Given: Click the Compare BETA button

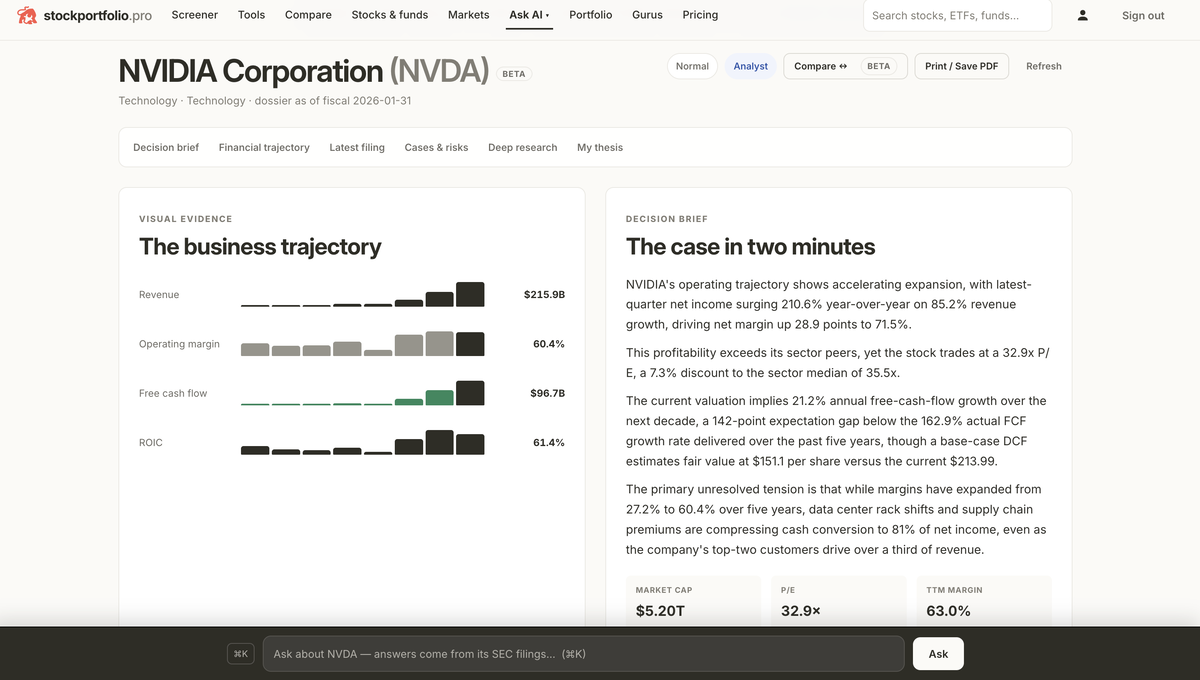Looking at the screenshot, I should [x=845, y=66].
